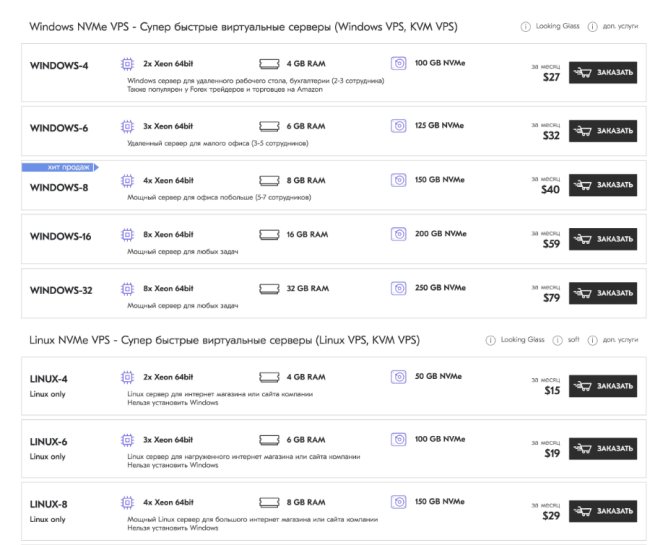Click disk icon in LINUX-6 row
This screenshot has height=545, width=650.
399,439
